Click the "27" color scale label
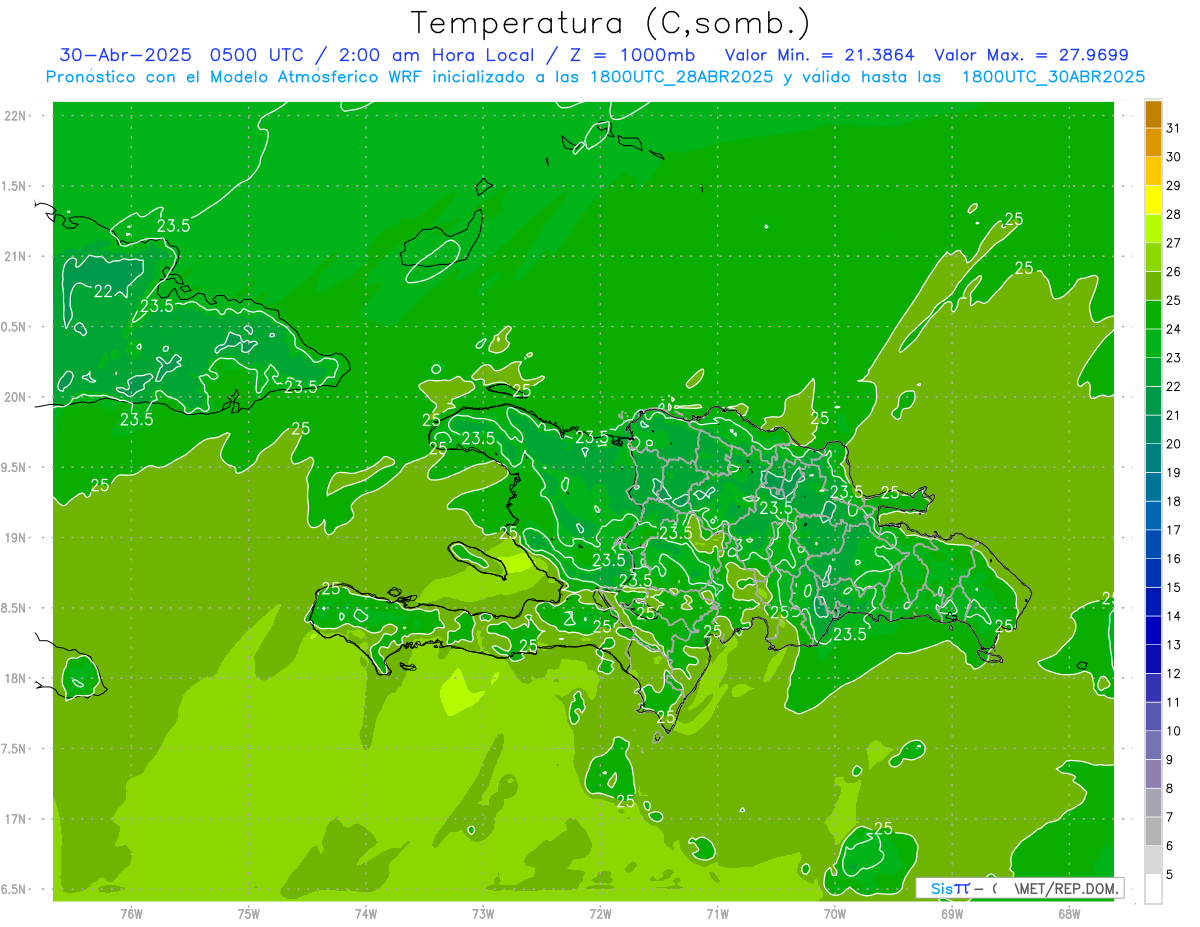 coord(1174,242)
